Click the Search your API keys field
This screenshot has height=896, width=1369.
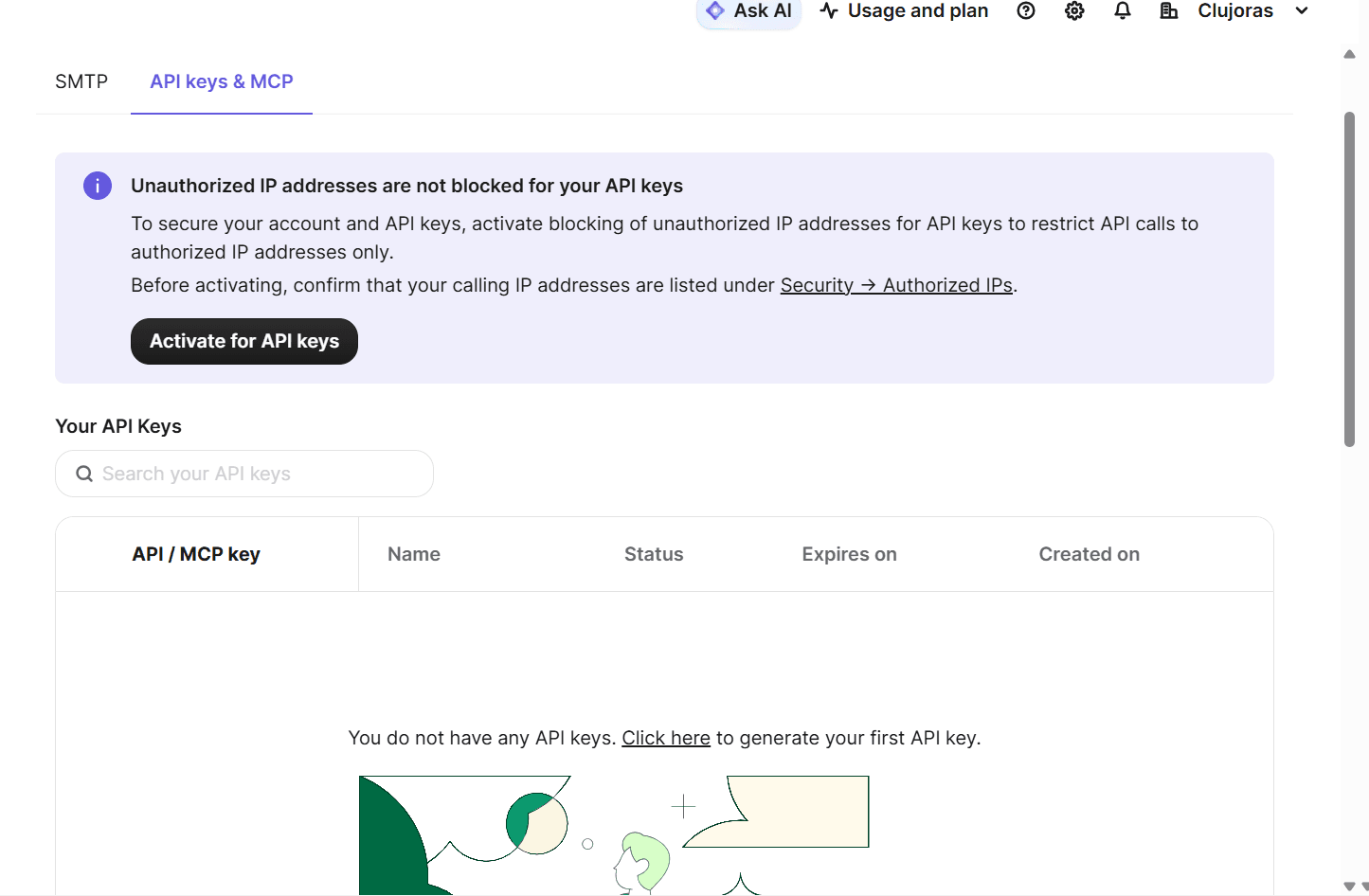point(244,474)
